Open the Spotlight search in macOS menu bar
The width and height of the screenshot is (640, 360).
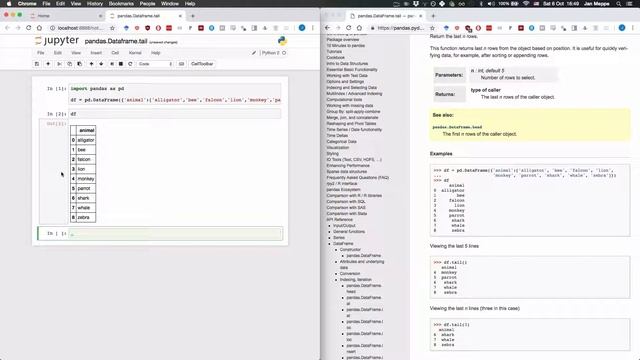tap(619, 4)
